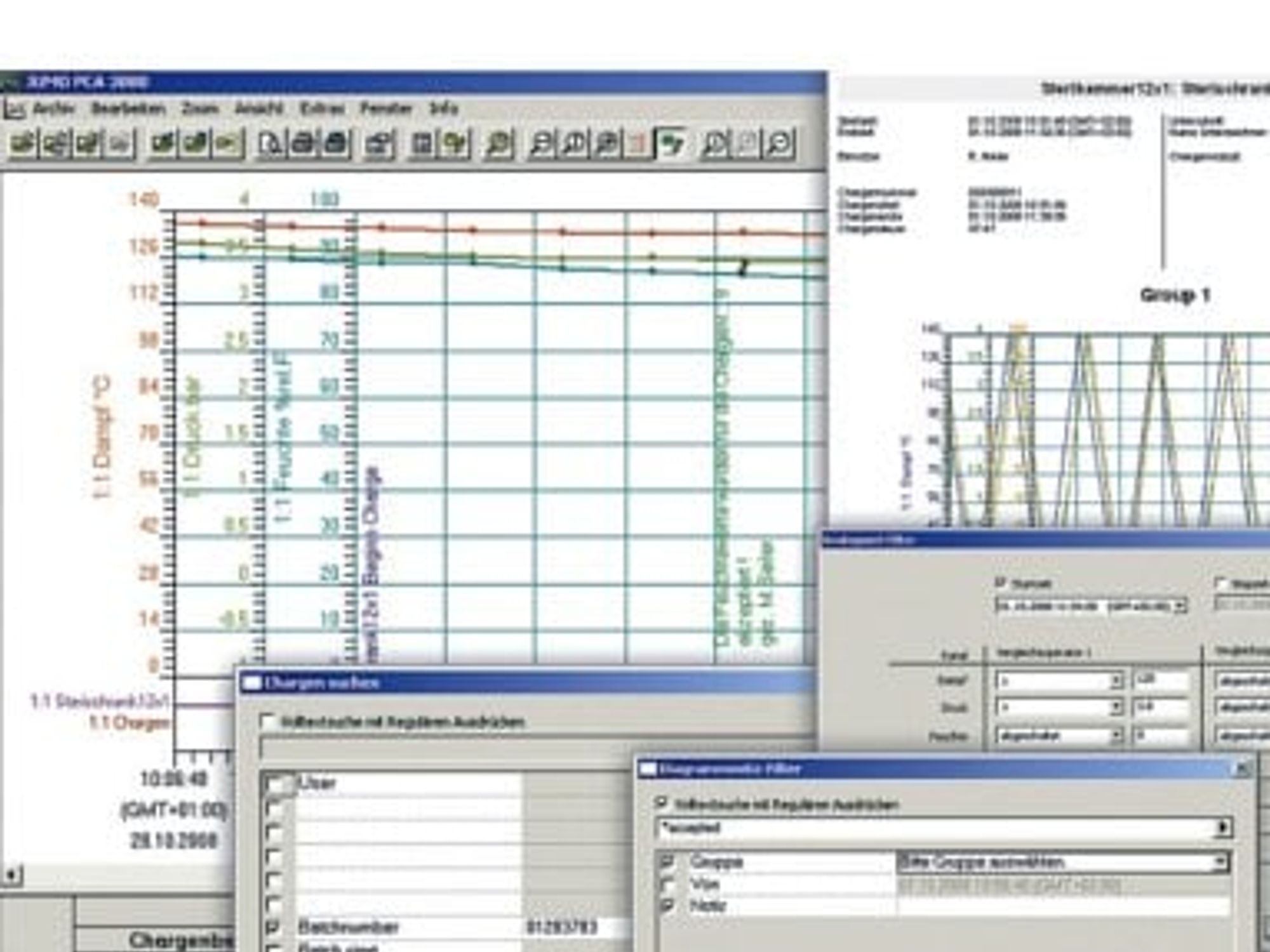Toggle the Batchnumber checkbox
1270x952 pixels.
point(273,927)
